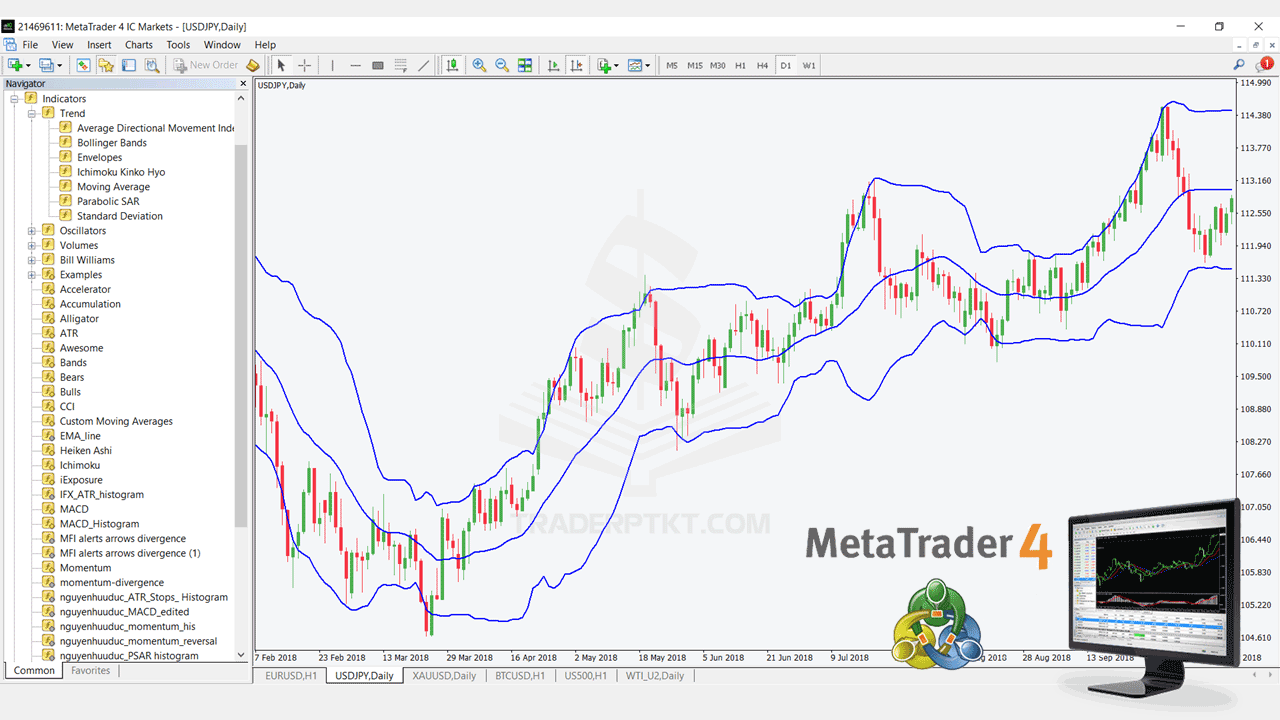The width and height of the screenshot is (1280, 720).
Task: Click the Zoom In magnifier icon
Action: (x=479, y=65)
